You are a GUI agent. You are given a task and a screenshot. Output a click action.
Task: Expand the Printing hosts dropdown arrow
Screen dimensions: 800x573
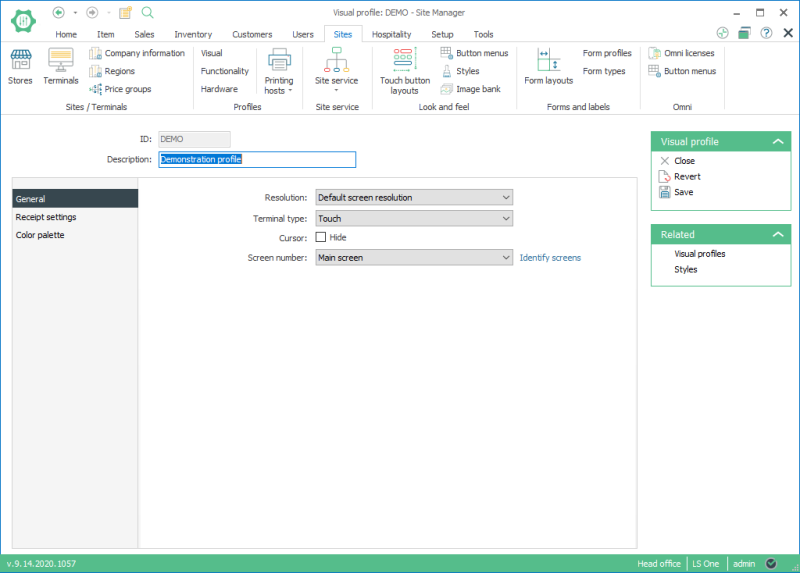tap(290, 91)
